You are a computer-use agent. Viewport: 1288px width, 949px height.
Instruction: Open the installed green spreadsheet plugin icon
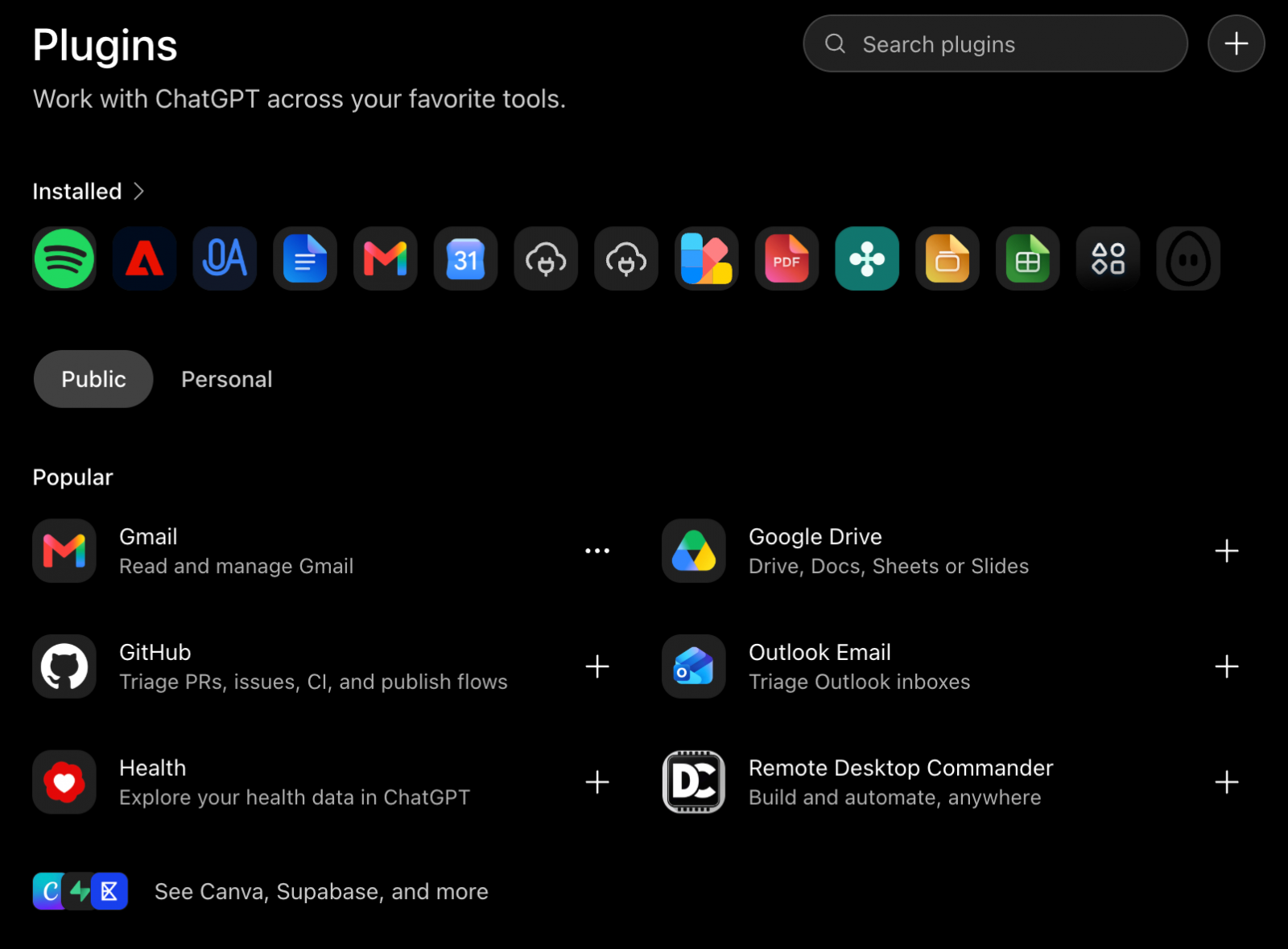(1028, 258)
